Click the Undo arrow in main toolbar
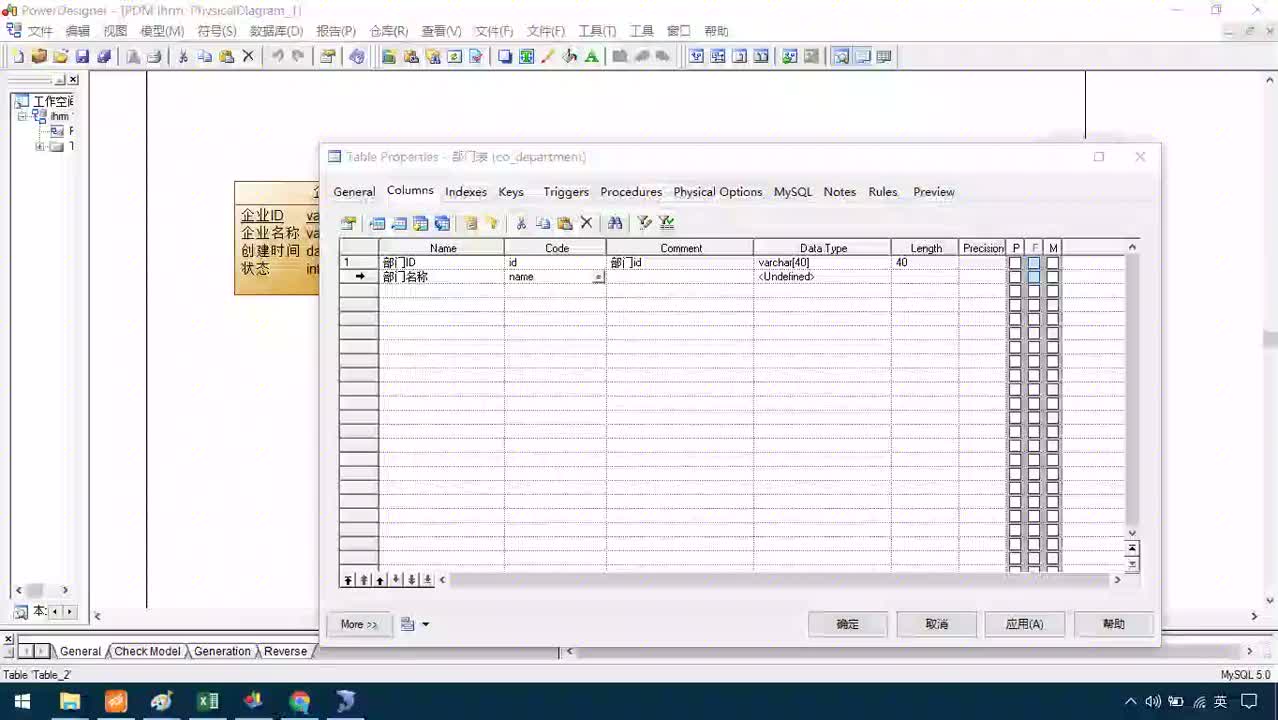Viewport: 1278px width, 720px height. coord(277,57)
